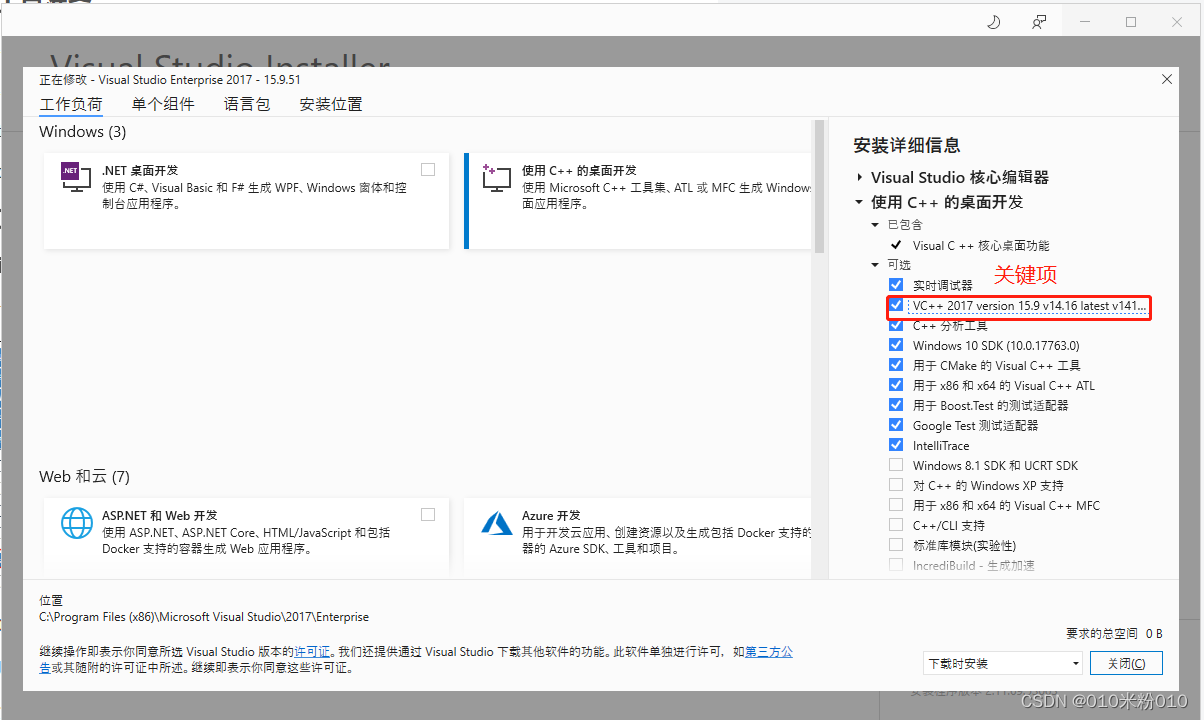Click the 安装详细信息 heading
The width and height of the screenshot is (1204, 720).
coord(907,145)
